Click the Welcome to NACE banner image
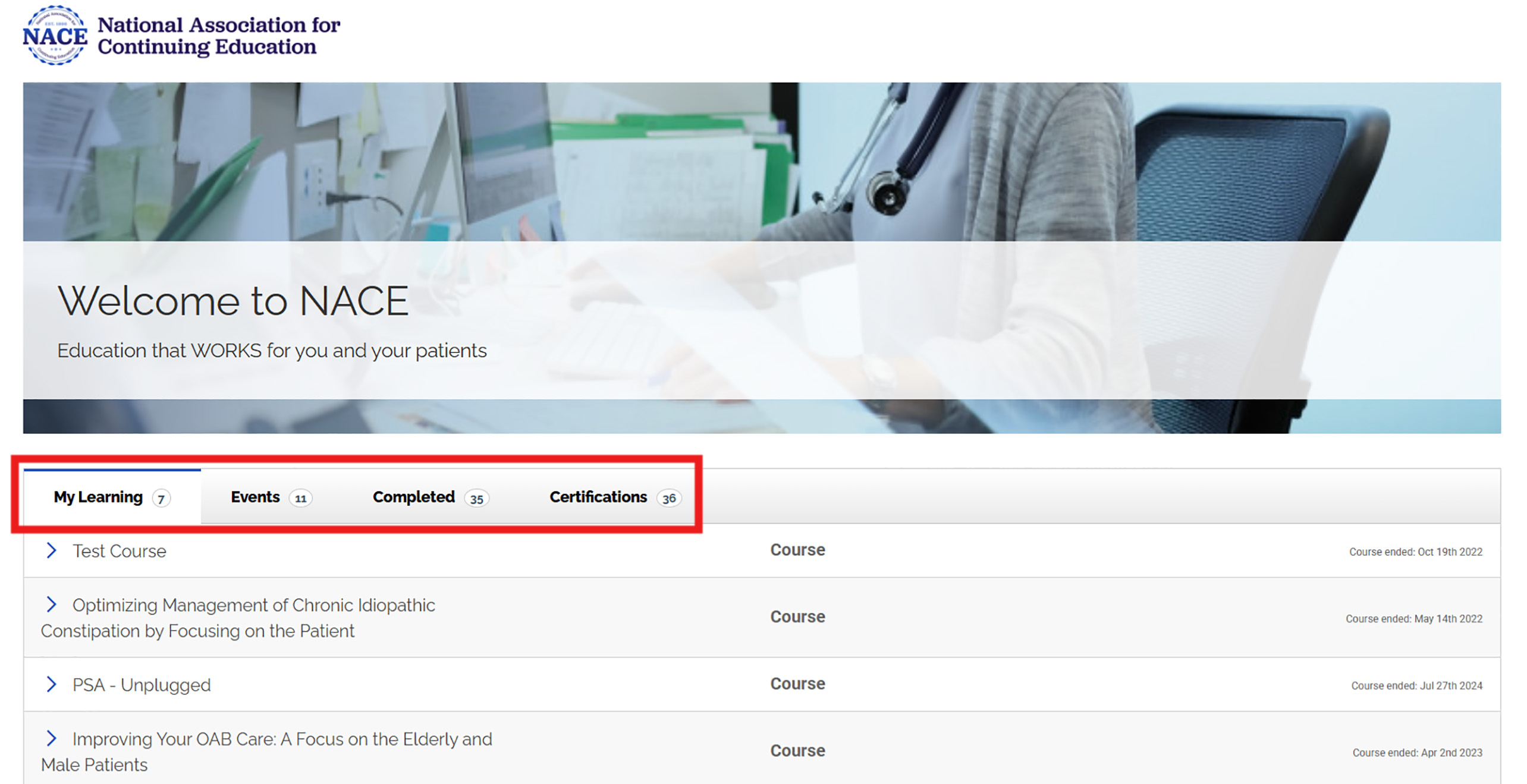Screen dimensions: 1527x784 coord(761,258)
